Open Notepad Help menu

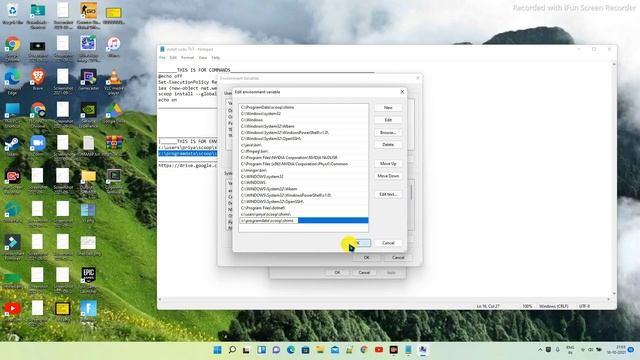click(216, 58)
